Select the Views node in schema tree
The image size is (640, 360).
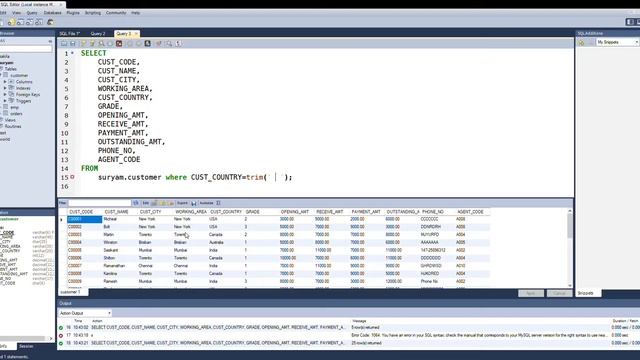[10, 120]
